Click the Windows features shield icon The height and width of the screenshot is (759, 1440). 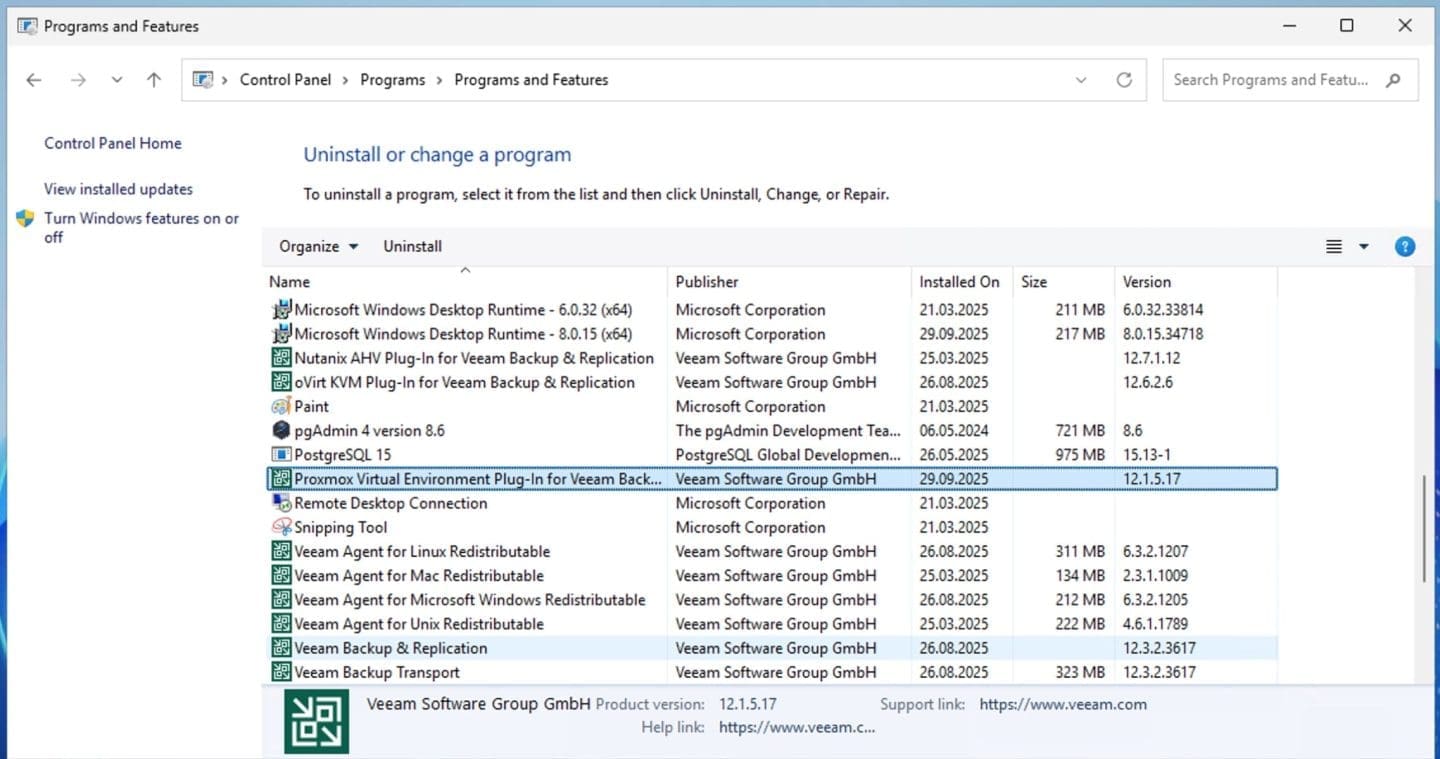coord(26,218)
